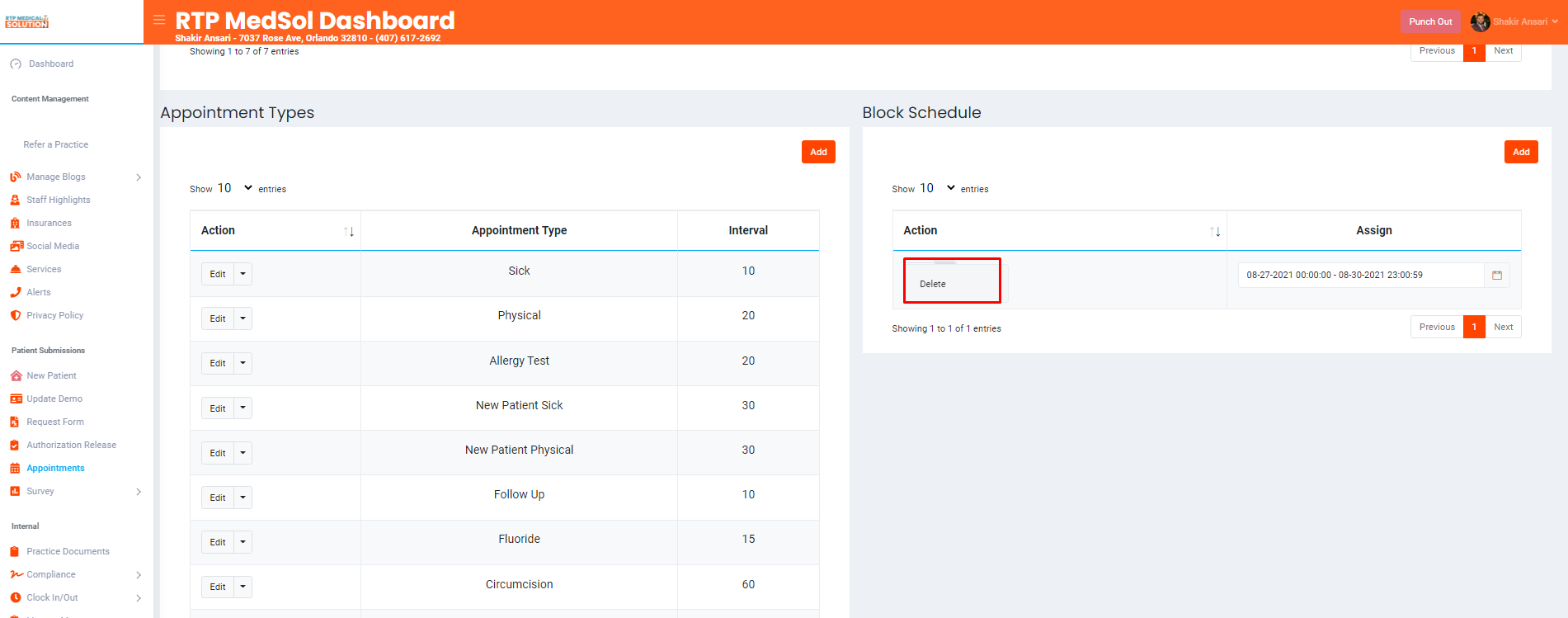This screenshot has height=618, width=1568.
Task: Click the Insurances icon
Action: (15, 223)
